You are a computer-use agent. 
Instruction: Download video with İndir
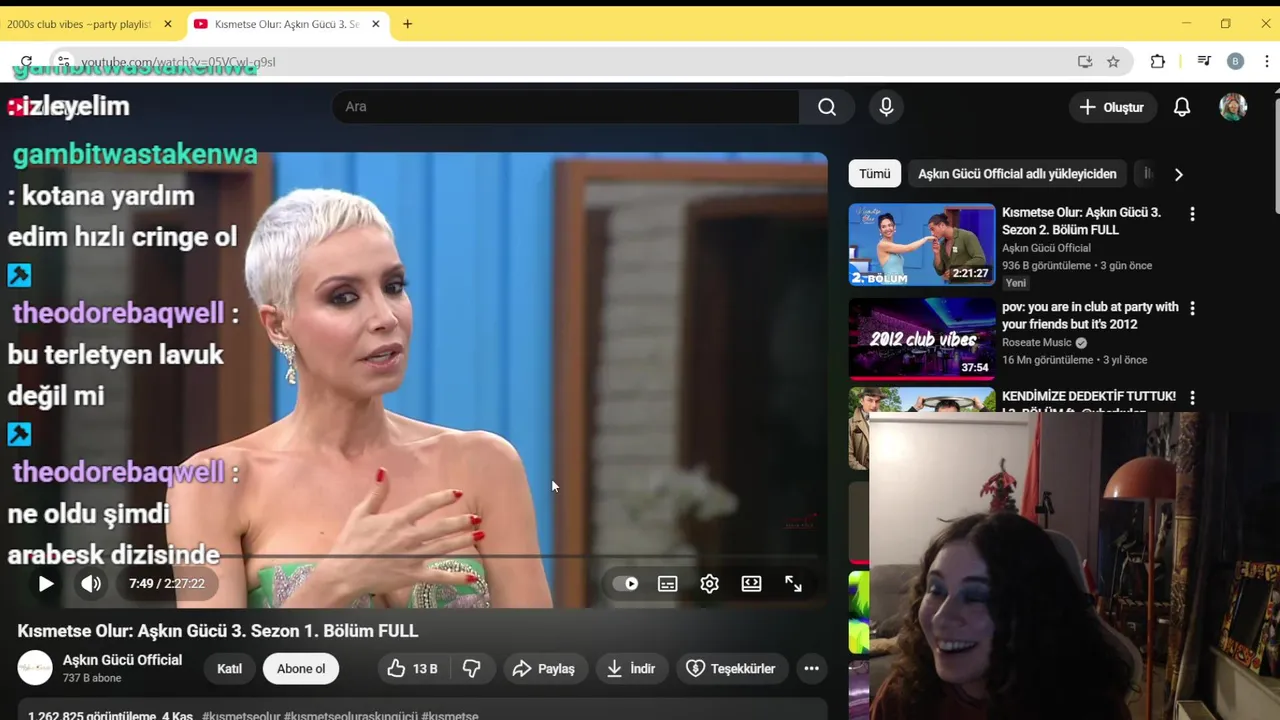(x=631, y=668)
